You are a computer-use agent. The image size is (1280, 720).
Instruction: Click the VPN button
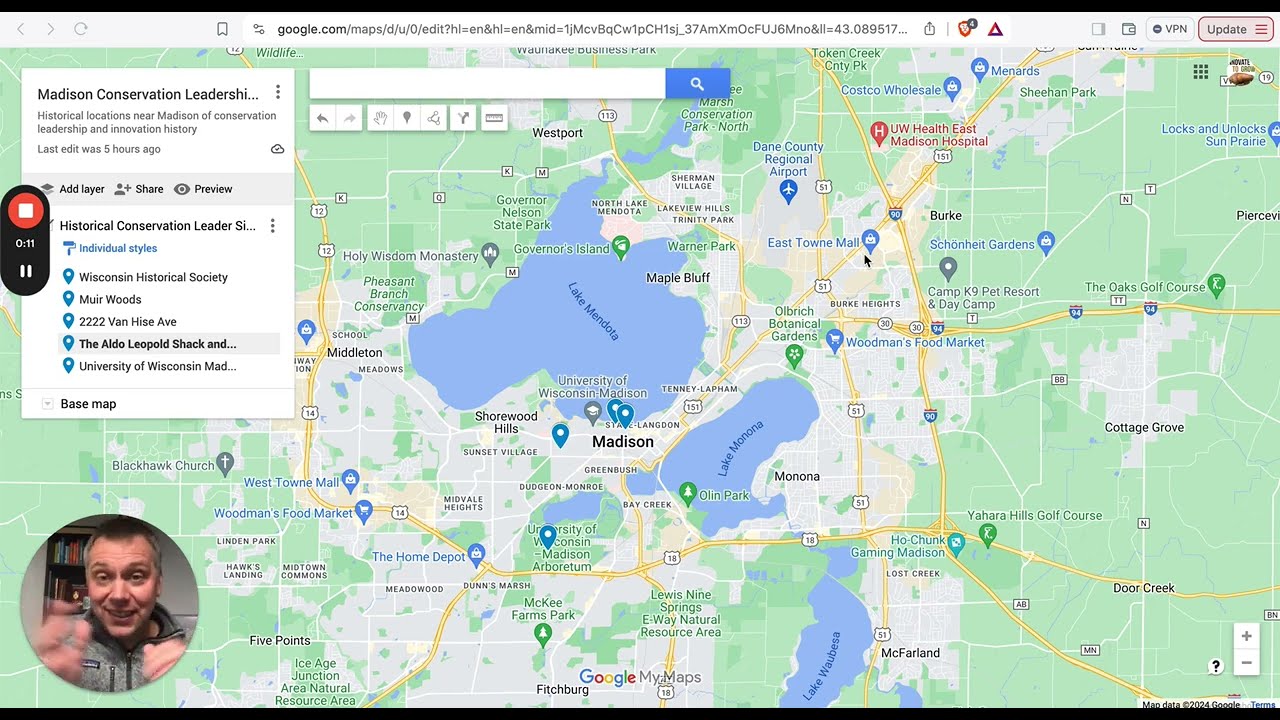[1170, 29]
